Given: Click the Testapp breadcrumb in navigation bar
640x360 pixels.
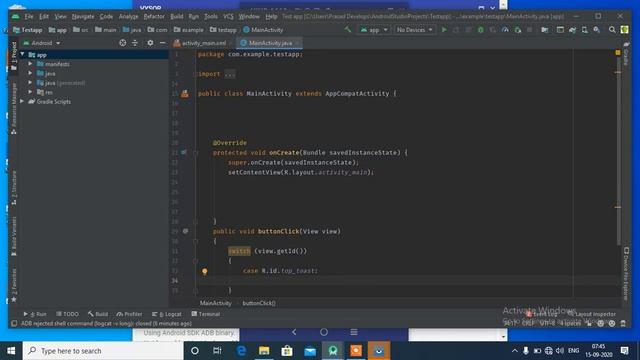Looking at the screenshot, I should 28,30.
